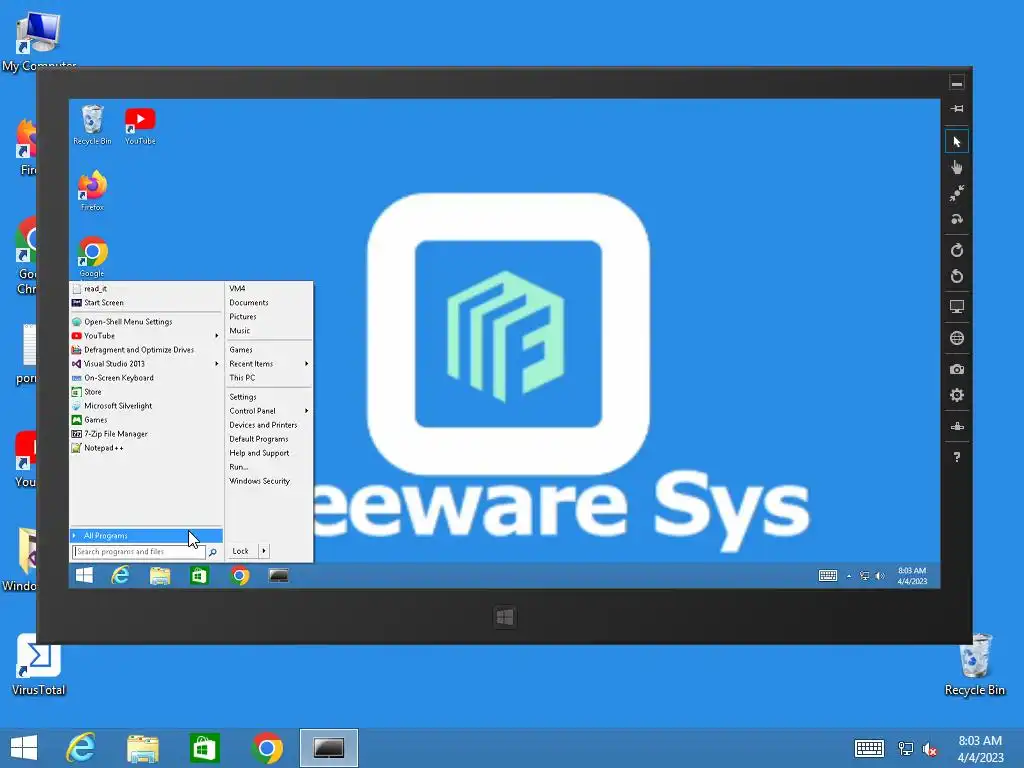Screen dimensions: 1024x768
Task: Expand All Programs in start menu
Action: click(x=146, y=536)
